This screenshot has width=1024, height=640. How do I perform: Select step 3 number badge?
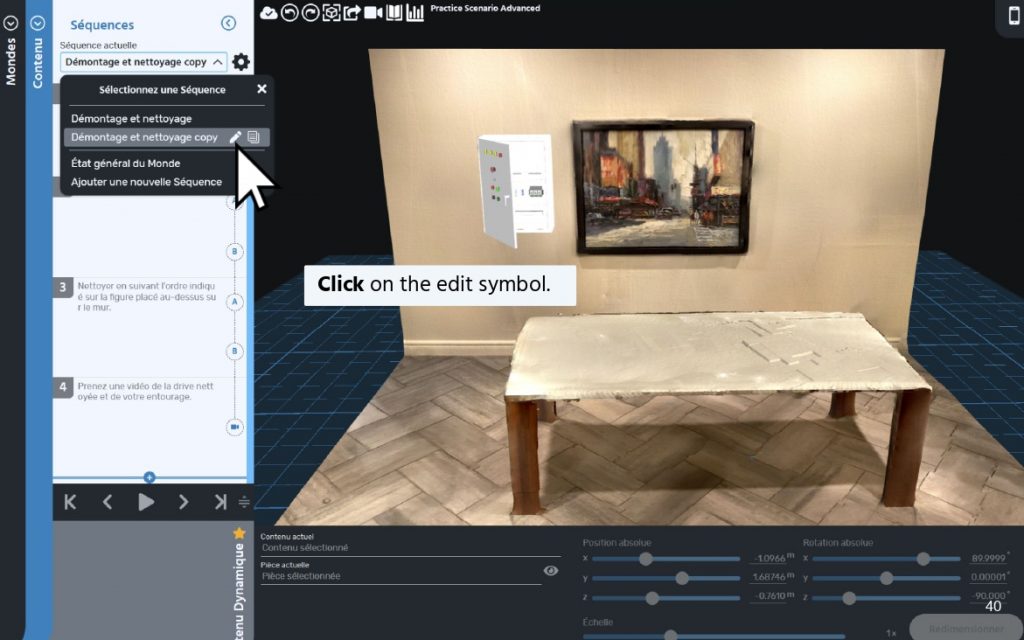[63, 287]
